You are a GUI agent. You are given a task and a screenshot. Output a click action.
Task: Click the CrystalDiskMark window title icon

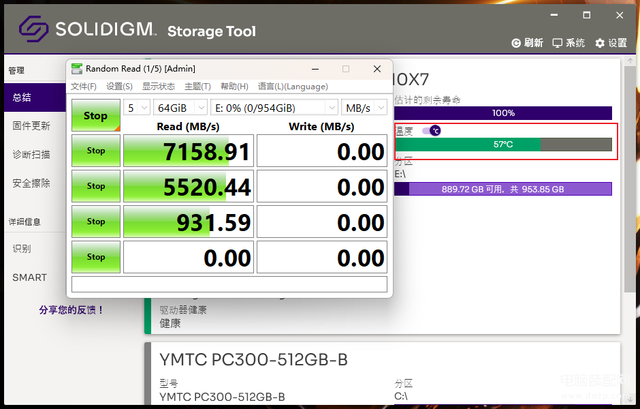coord(77,69)
